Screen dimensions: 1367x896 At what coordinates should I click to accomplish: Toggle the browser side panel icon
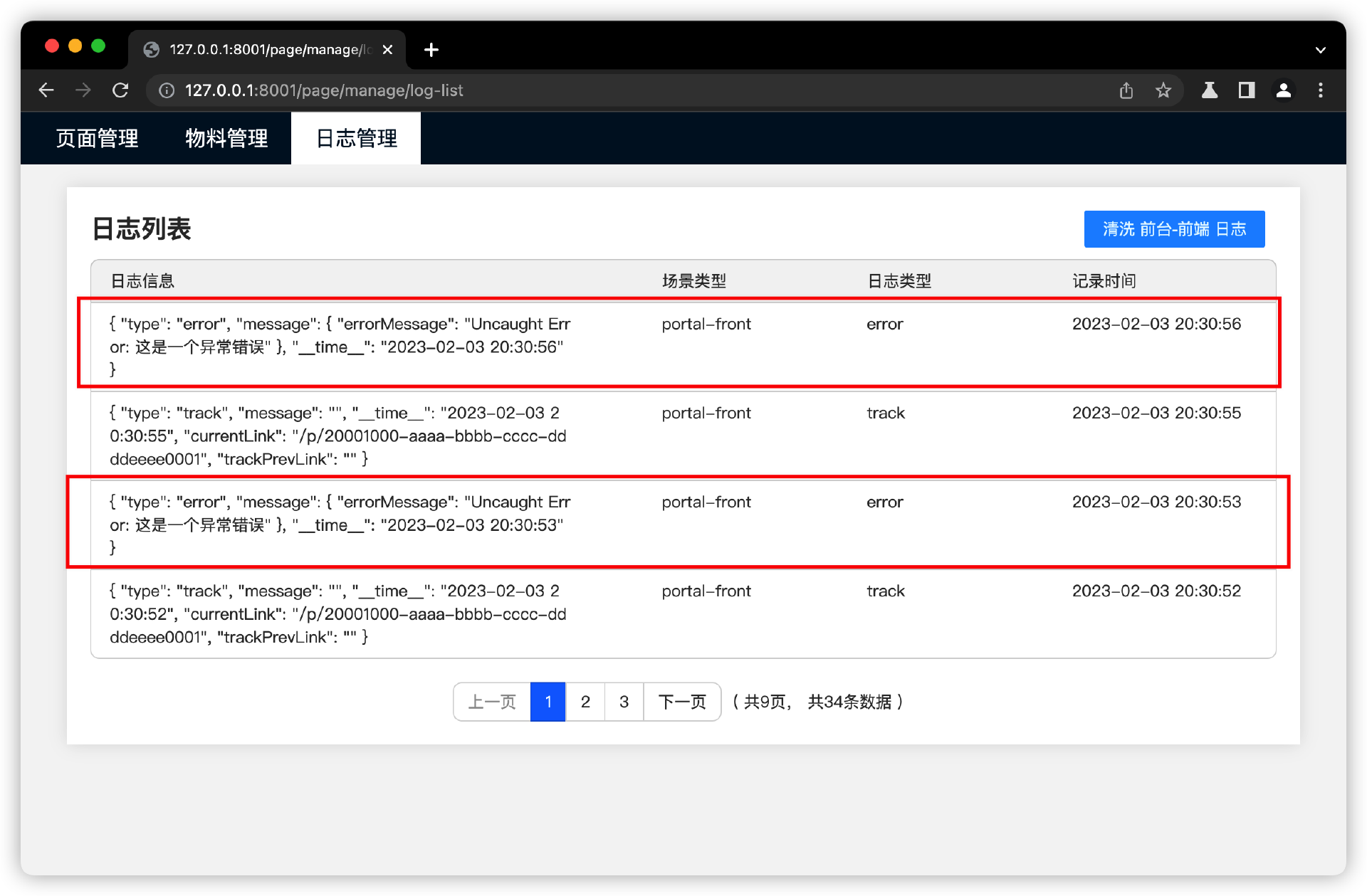point(1246,90)
